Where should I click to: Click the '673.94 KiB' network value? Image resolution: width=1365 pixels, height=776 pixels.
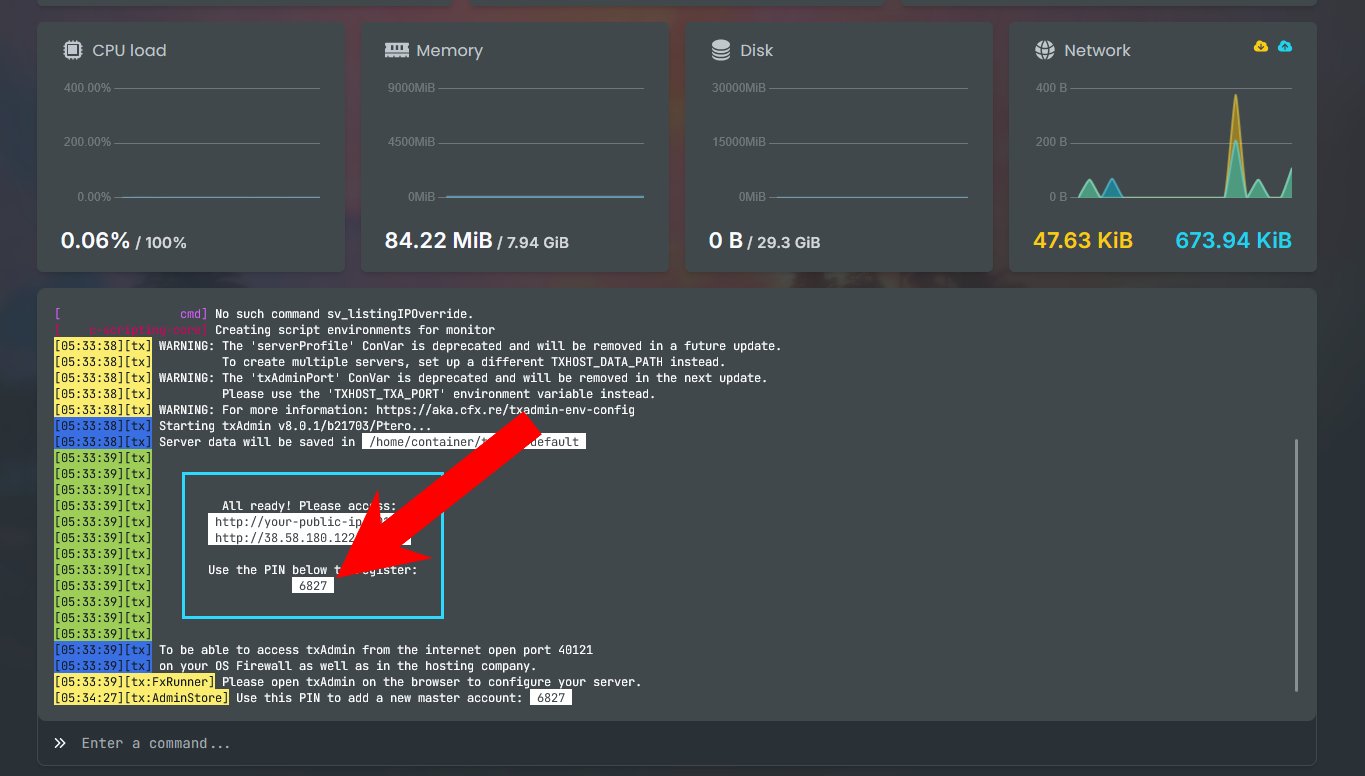[1233, 241]
